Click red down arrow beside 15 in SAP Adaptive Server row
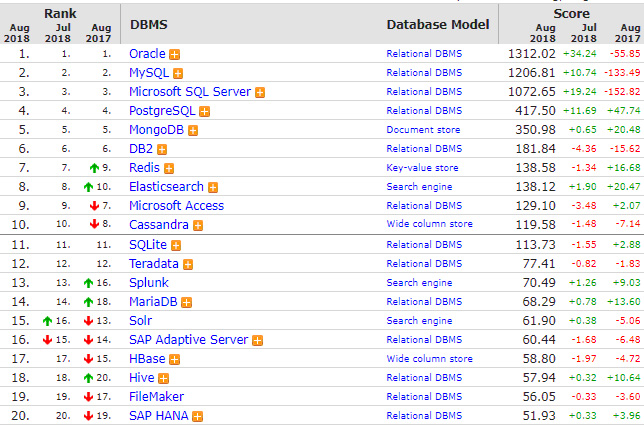This screenshot has height=425, width=644. pos(47,340)
